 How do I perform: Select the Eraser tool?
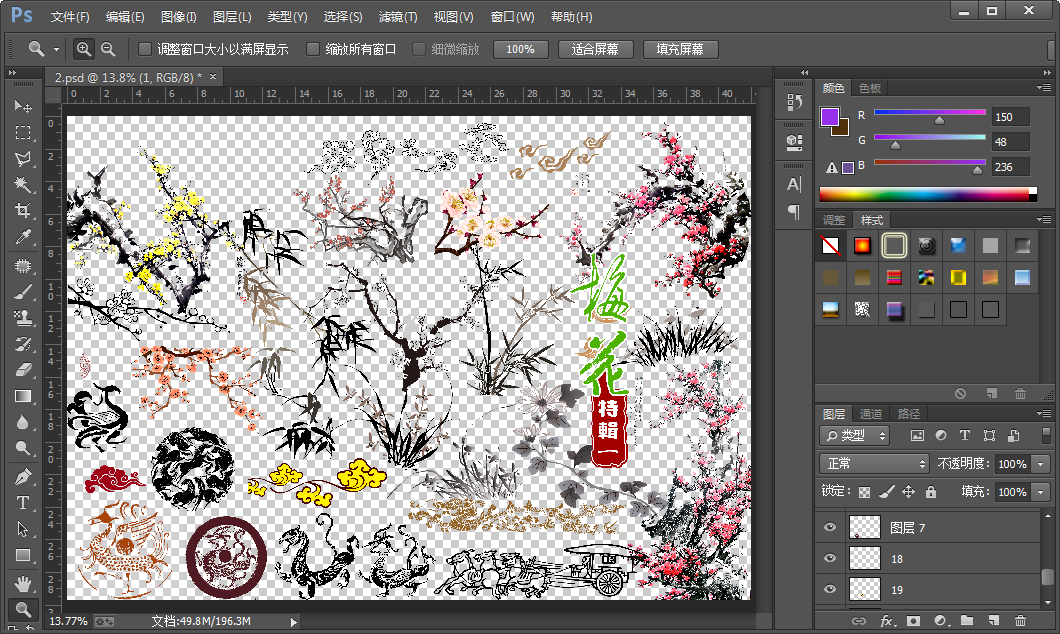click(x=22, y=370)
